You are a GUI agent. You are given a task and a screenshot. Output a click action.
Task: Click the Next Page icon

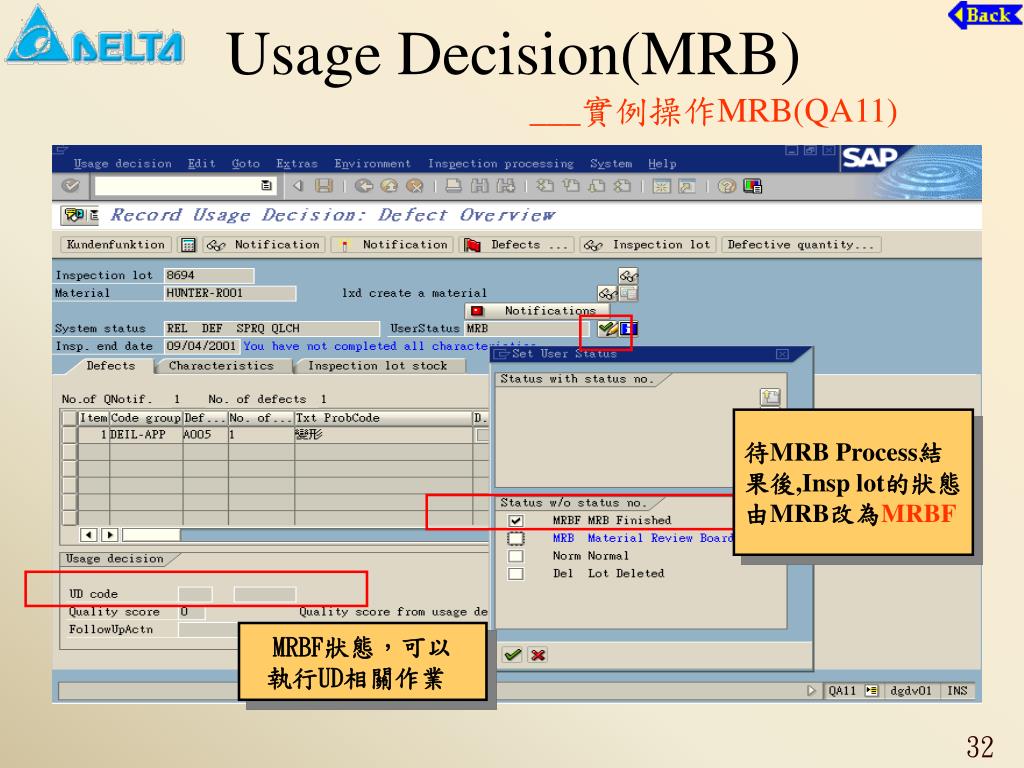(596, 186)
